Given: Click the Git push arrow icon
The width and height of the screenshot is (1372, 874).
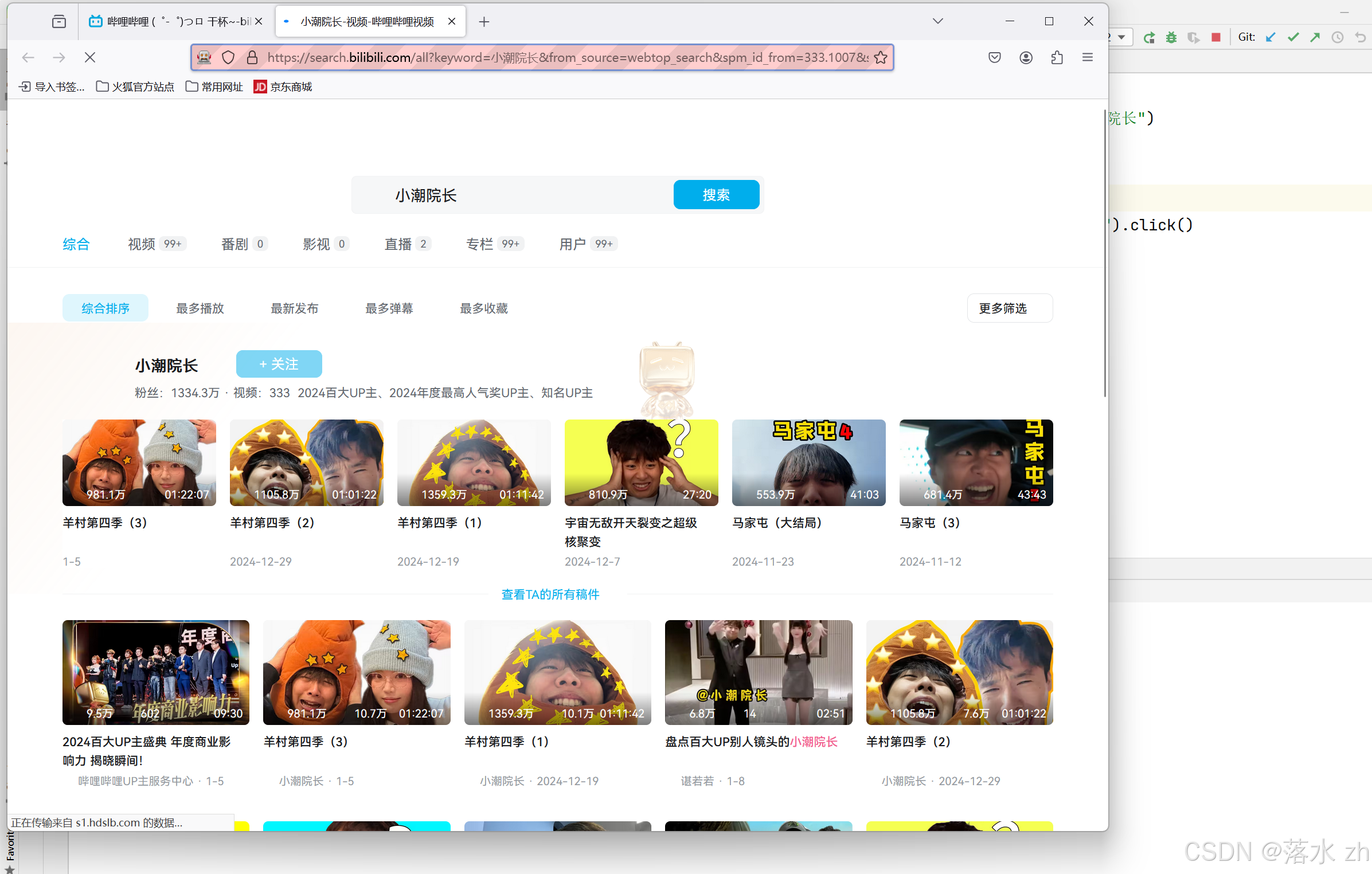Looking at the screenshot, I should (1315, 38).
